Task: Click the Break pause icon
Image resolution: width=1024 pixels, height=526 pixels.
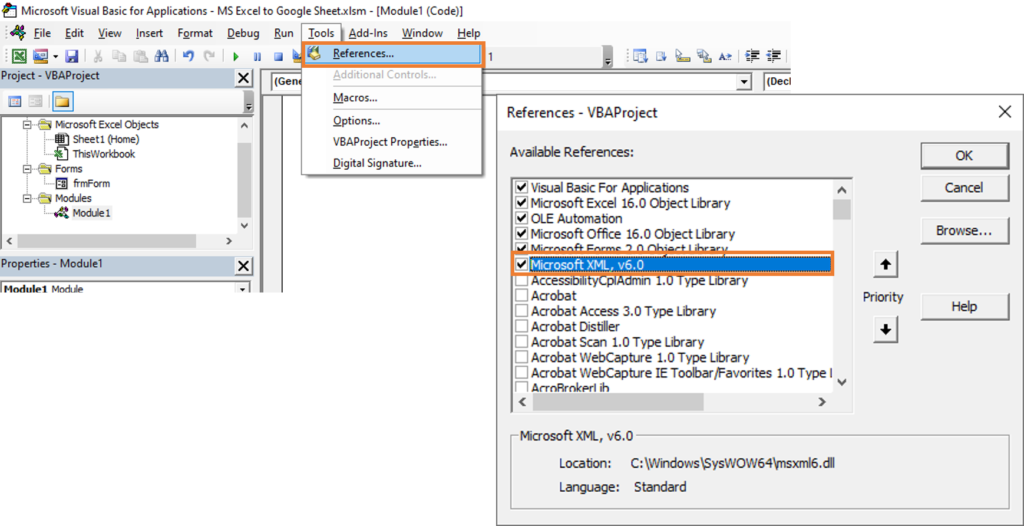Action: click(x=257, y=57)
